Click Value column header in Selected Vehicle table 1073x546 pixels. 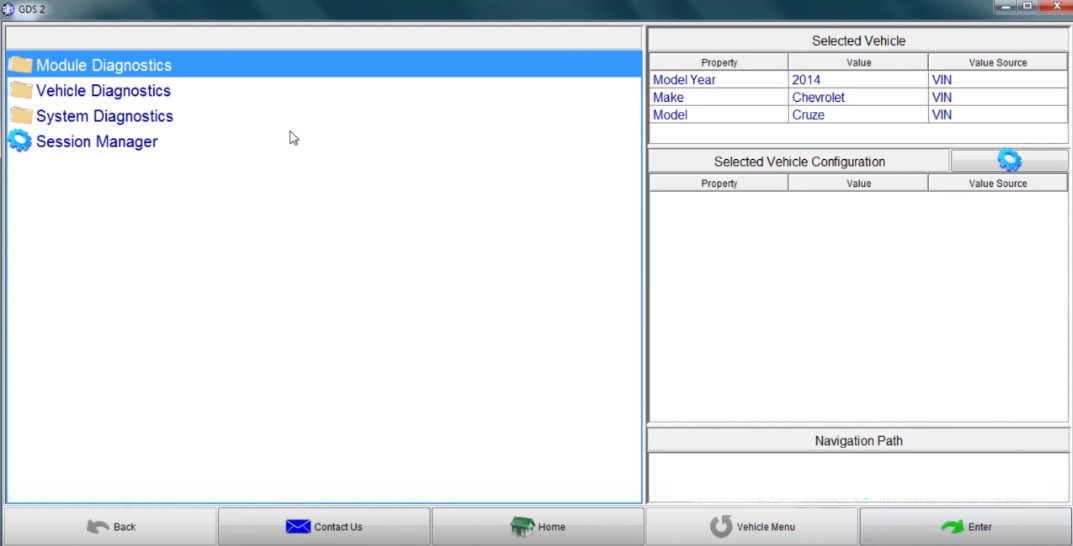coord(858,62)
